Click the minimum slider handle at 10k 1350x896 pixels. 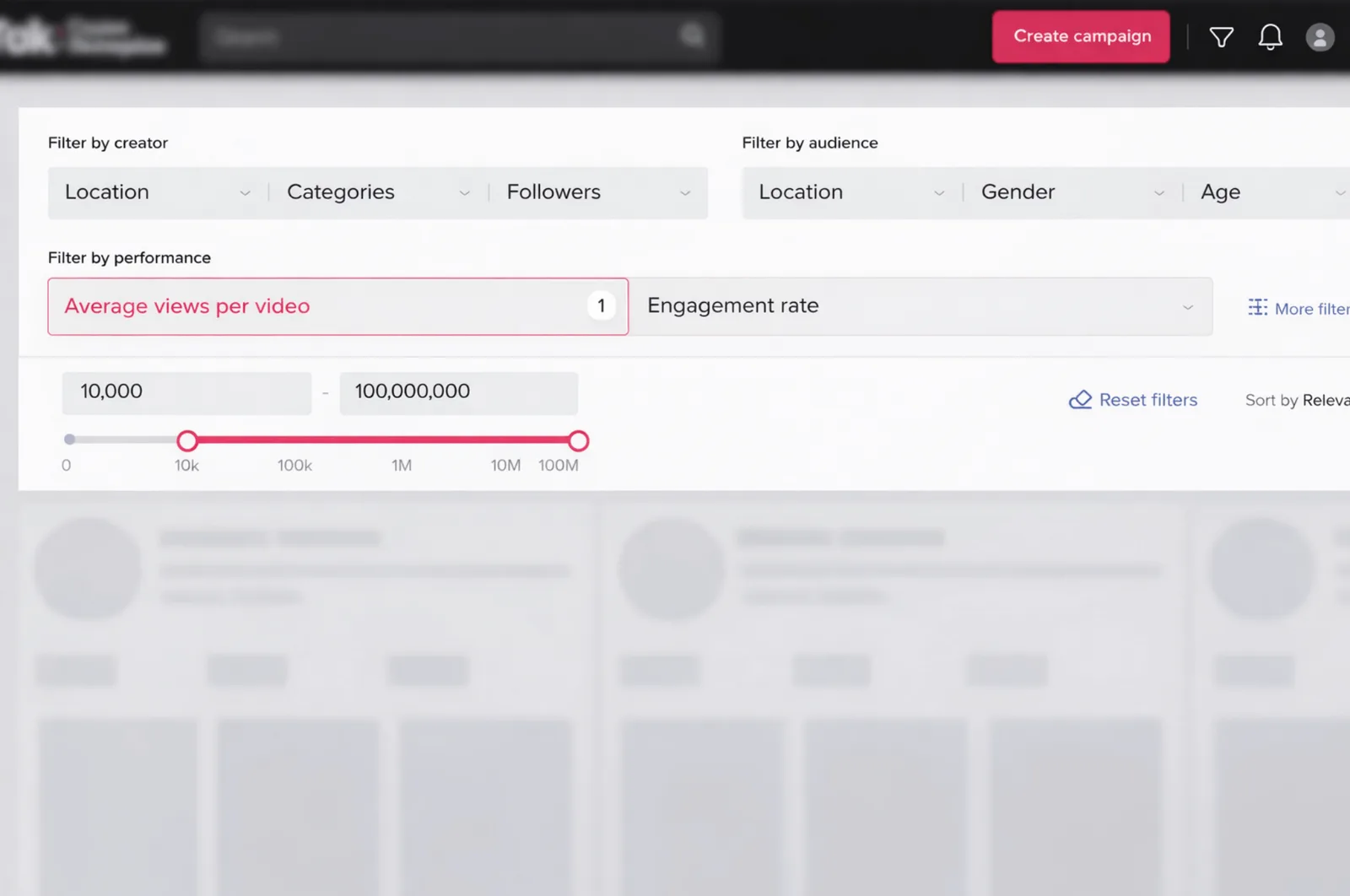(187, 440)
